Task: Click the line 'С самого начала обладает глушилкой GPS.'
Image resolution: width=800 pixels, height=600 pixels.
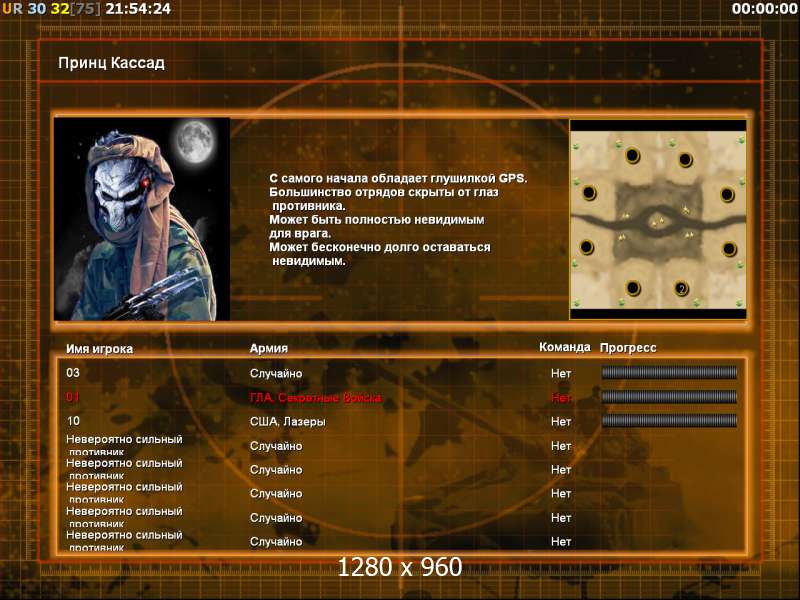Action: point(398,179)
